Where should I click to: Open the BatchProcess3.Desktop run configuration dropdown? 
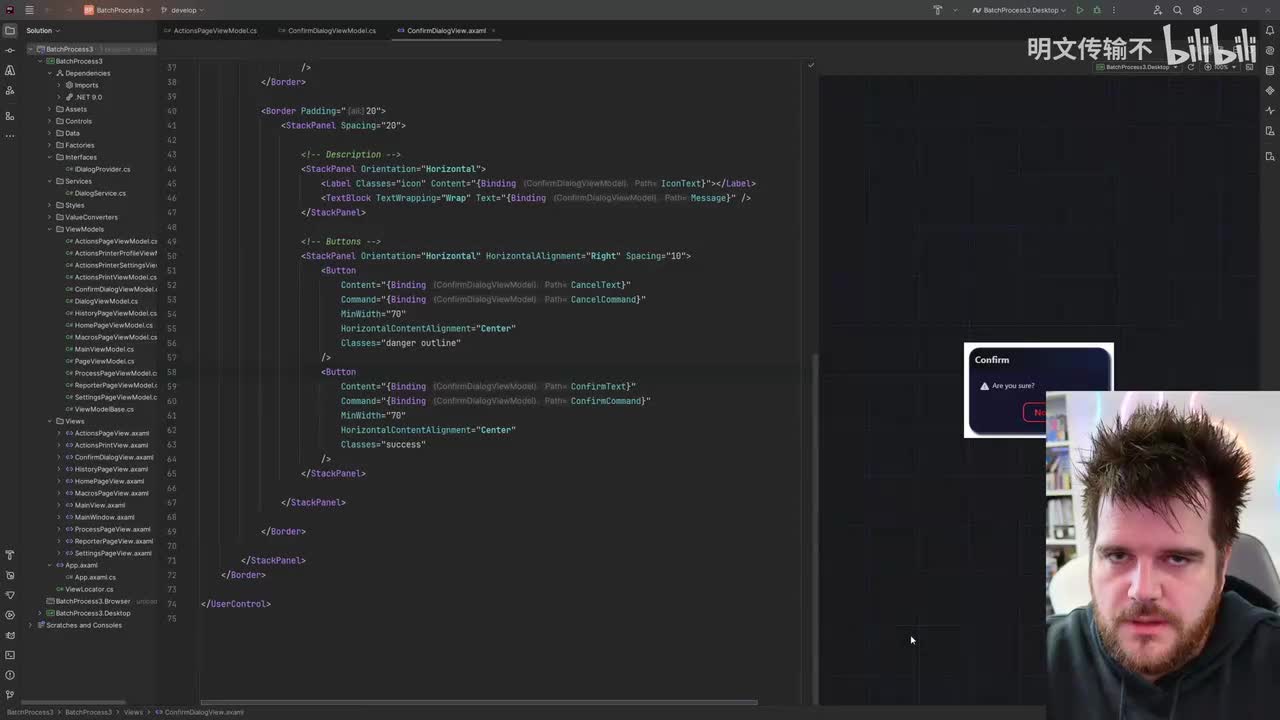pos(1020,10)
